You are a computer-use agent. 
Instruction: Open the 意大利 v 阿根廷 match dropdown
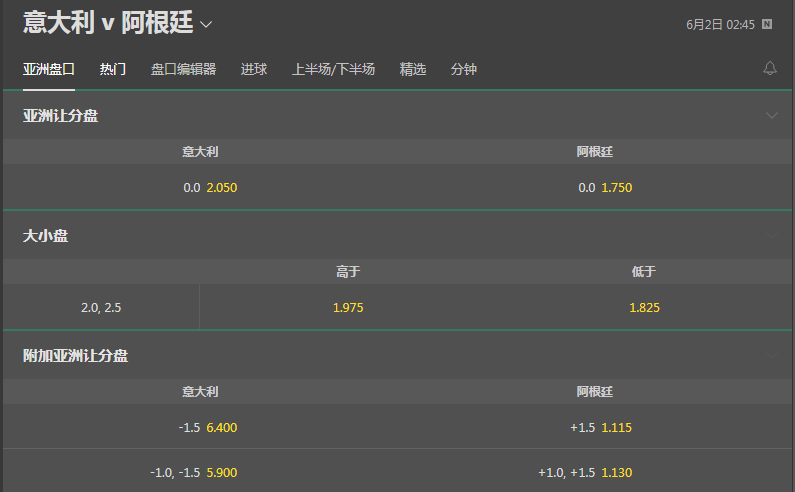206,24
